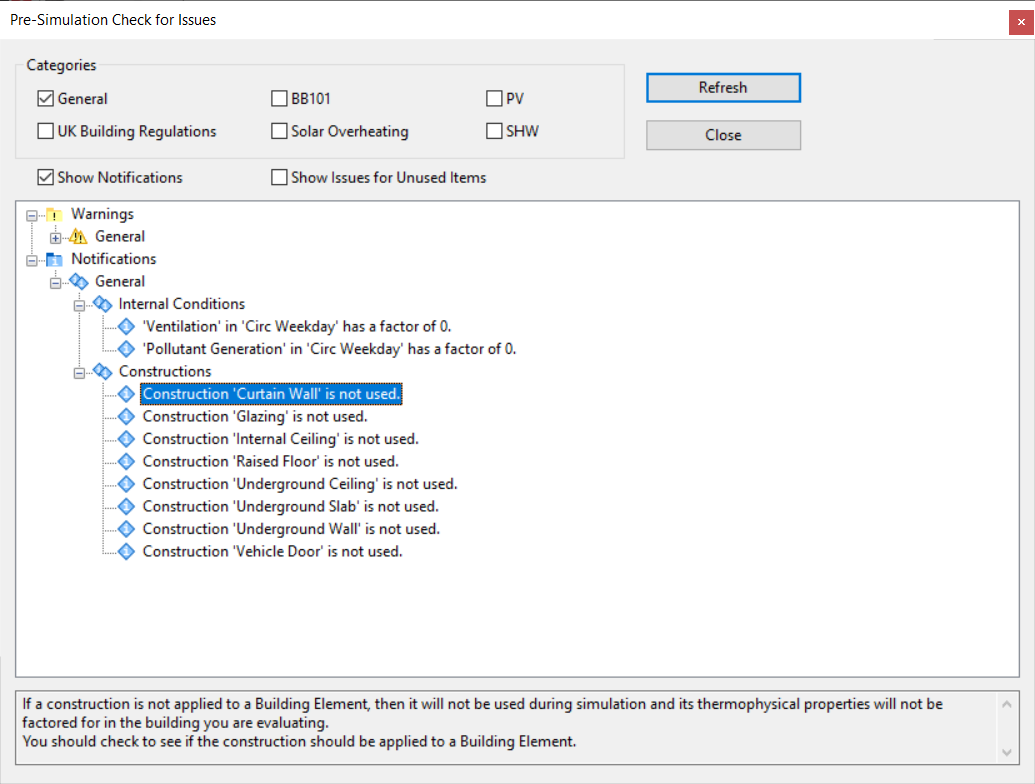The image size is (1035, 784).
Task: Select the Internal Conditions label
Action: 182,304
